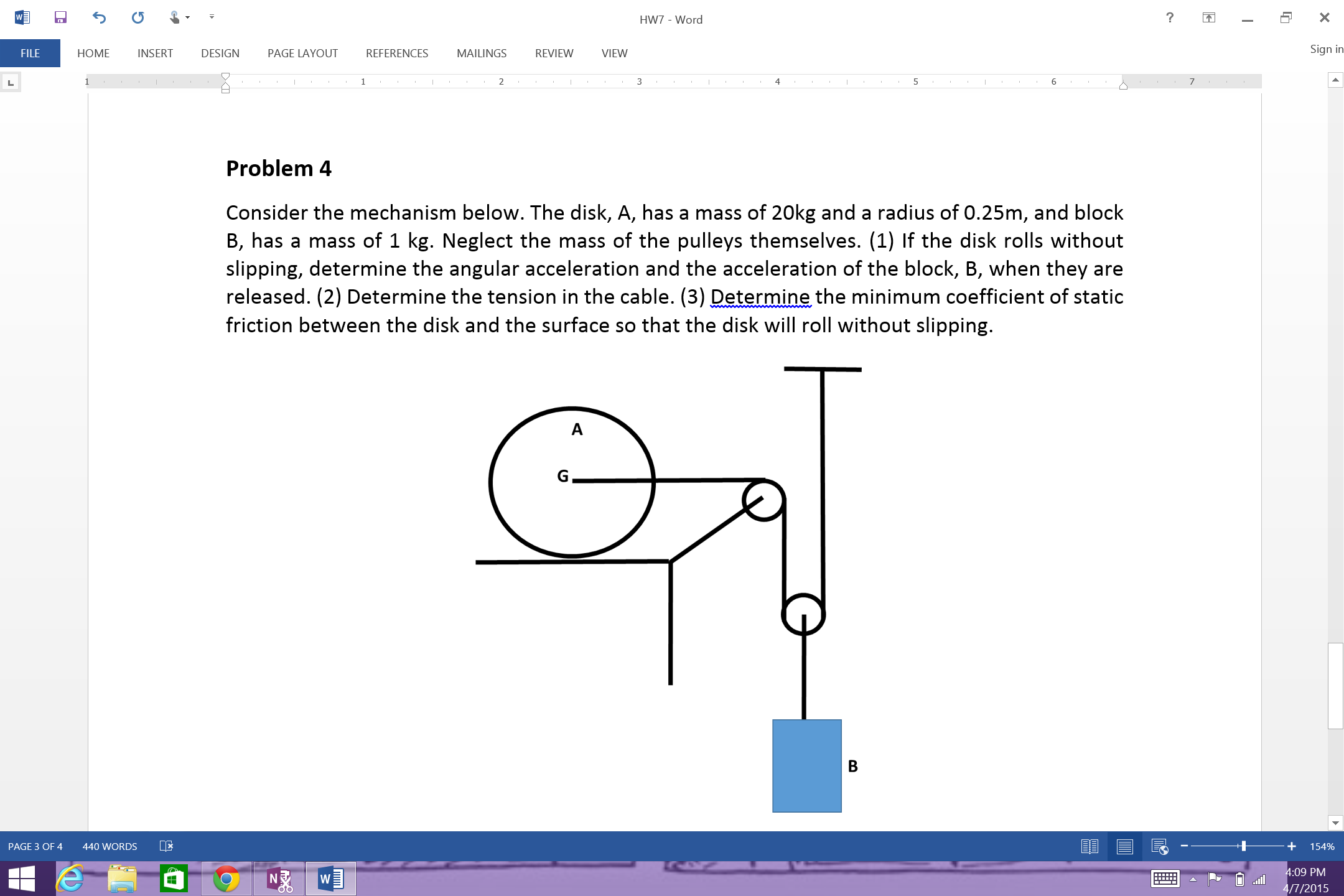Zoom in using the plus button
The height and width of the screenshot is (896, 1344).
click(x=1291, y=846)
